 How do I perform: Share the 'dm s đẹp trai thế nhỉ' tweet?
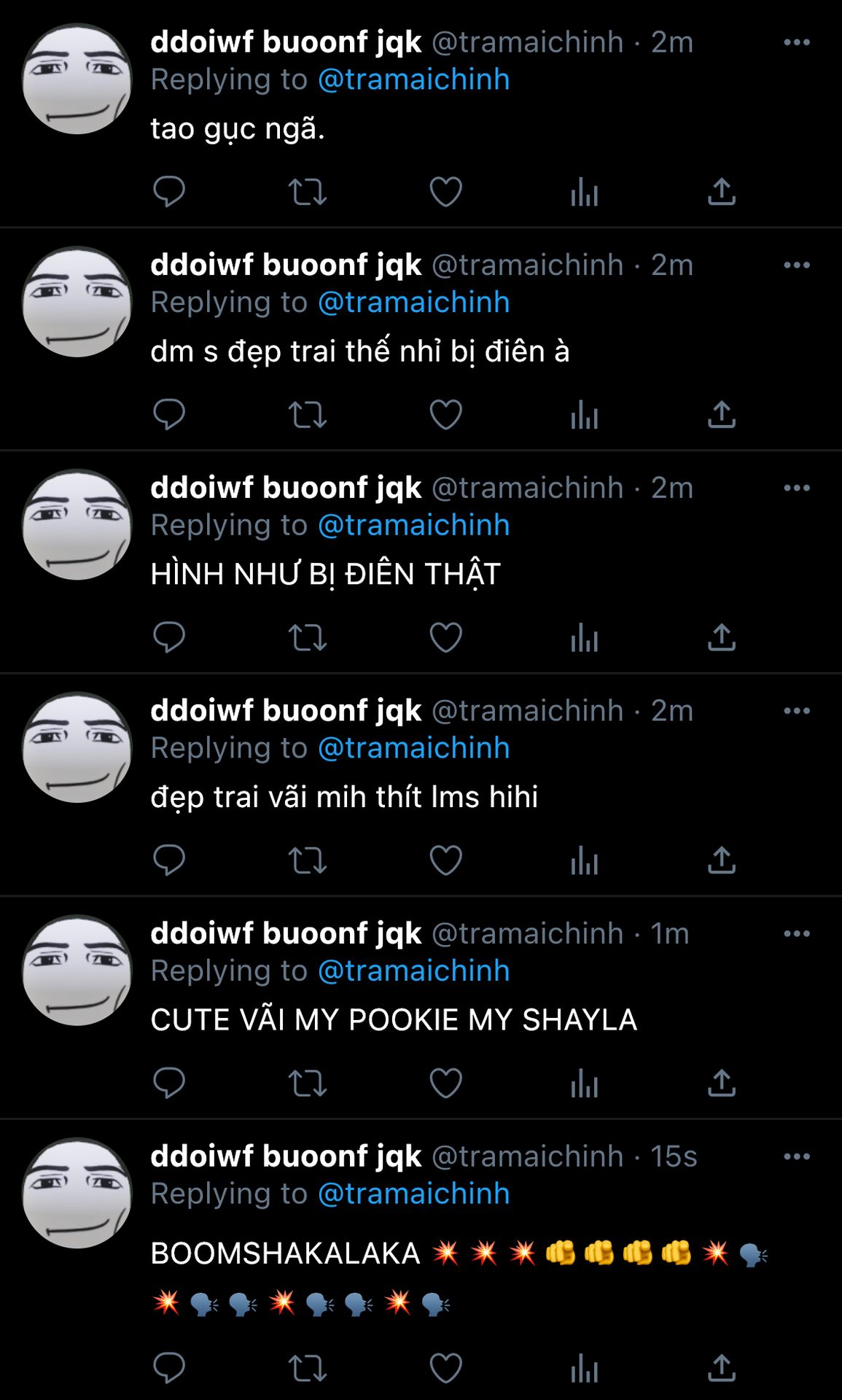722,415
